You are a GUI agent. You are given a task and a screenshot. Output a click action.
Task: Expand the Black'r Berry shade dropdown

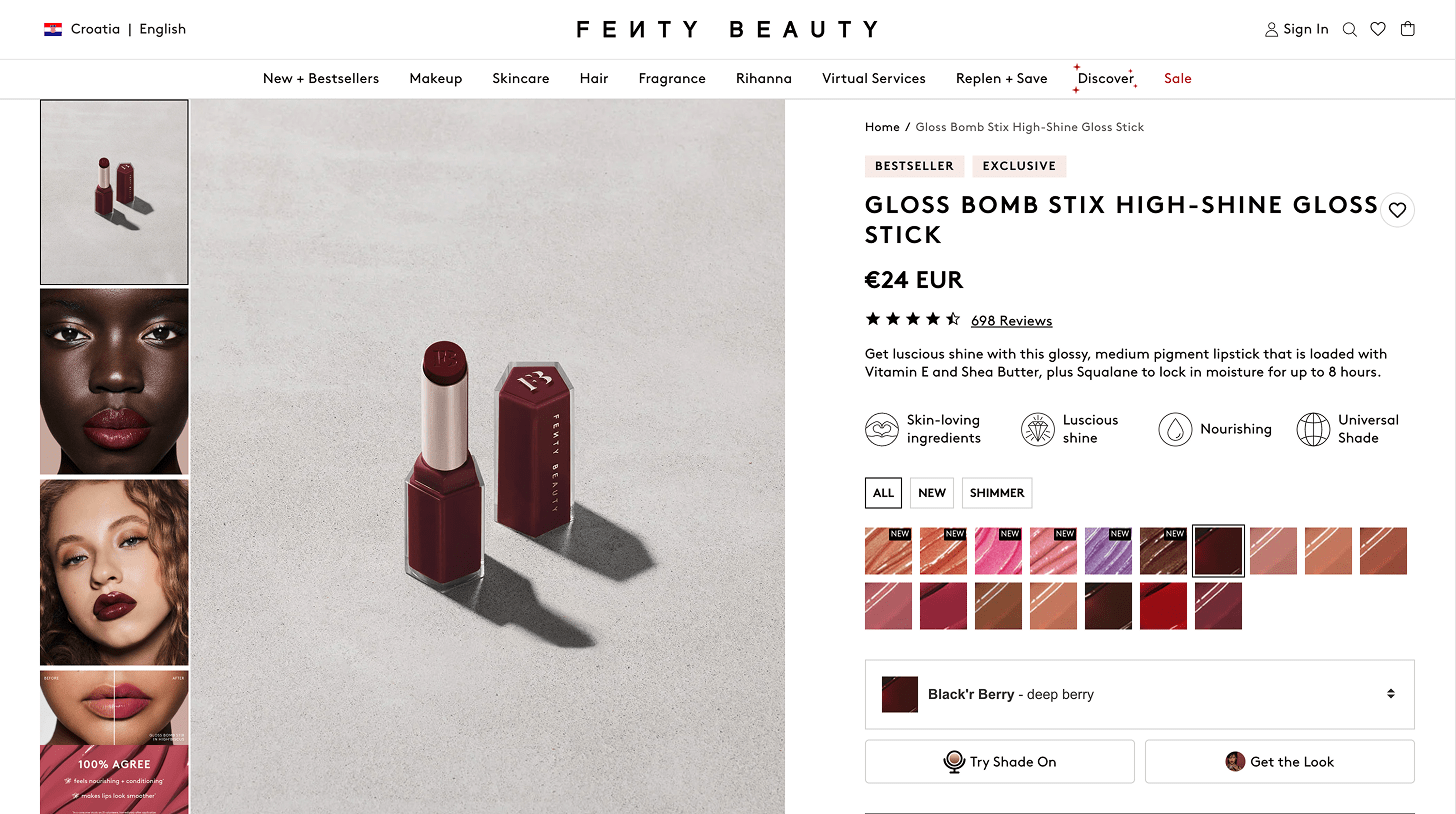click(x=1140, y=694)
